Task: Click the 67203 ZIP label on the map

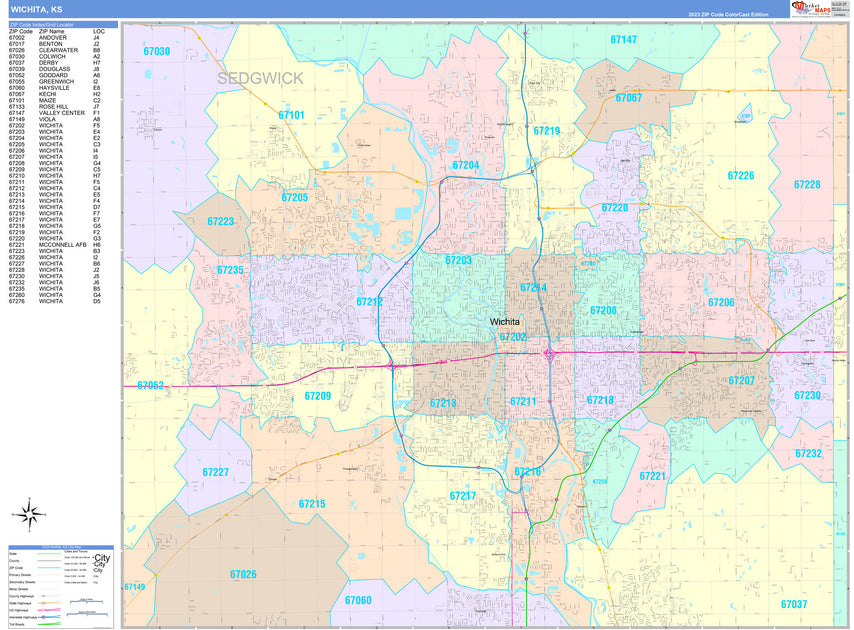Action: click(x=458, y=260)
